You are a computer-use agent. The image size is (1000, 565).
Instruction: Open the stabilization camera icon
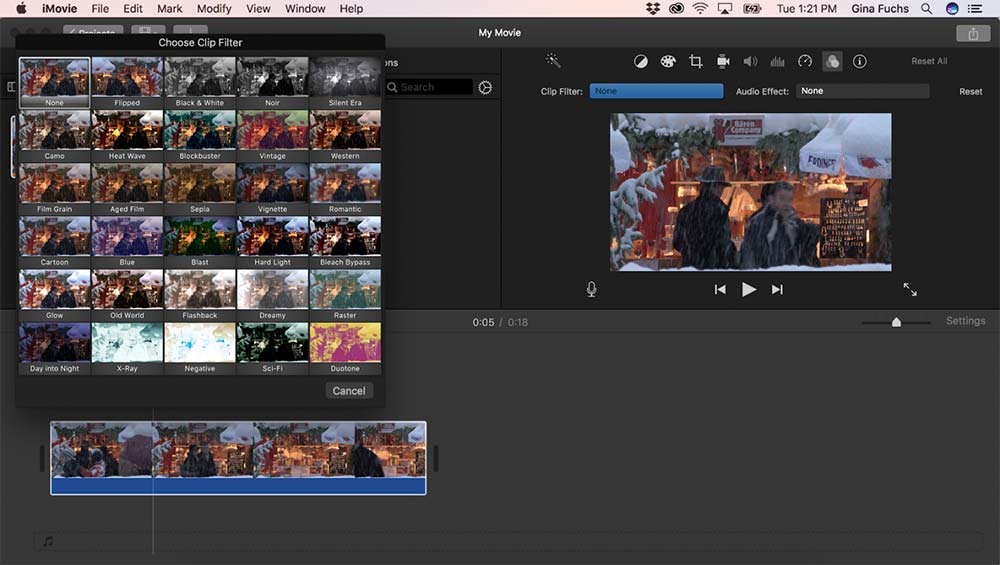click(723, 61)
